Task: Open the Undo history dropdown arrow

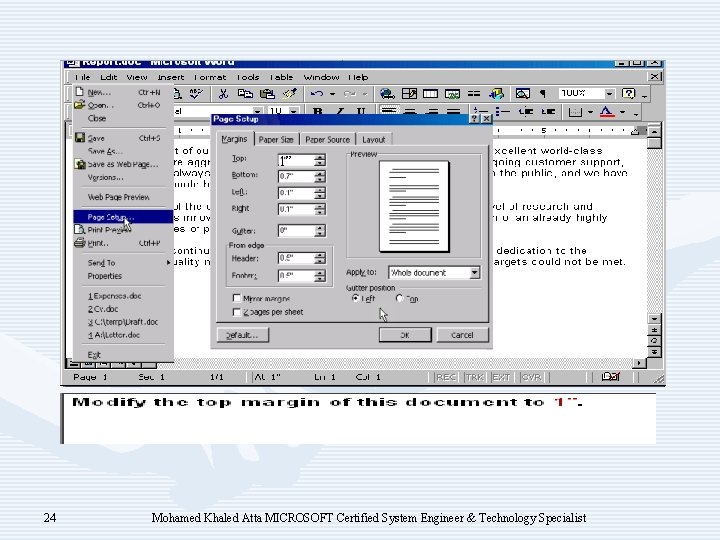Action: (x=332, y=94)
